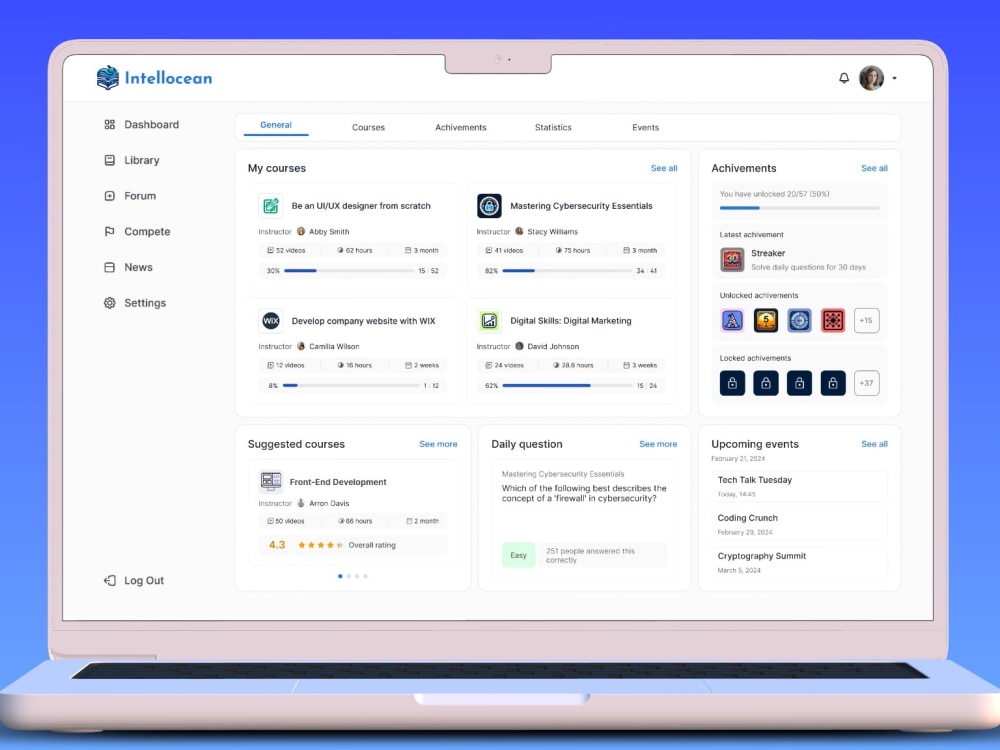Screen dimensions: 1000x750
Task: Click the UI/UX designer course icon
Action: tap(271, 206)
